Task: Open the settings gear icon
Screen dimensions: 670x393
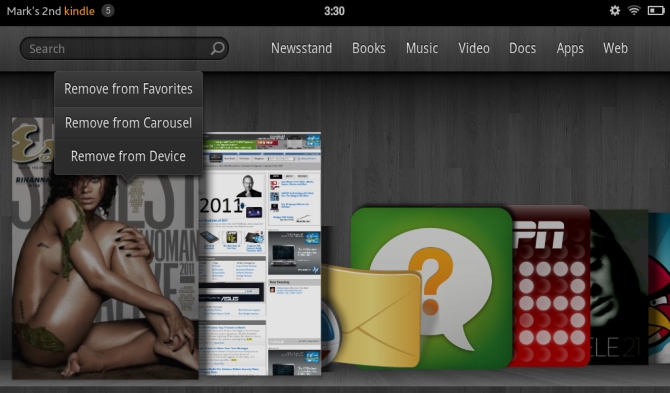Action: [x=614, y=11]
